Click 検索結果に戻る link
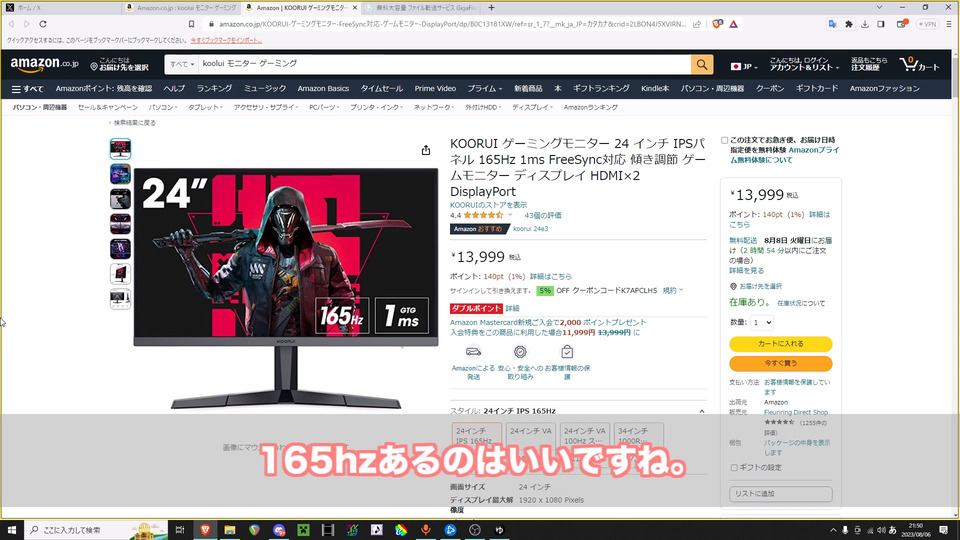The image size is (960, 540). (133, 122)
